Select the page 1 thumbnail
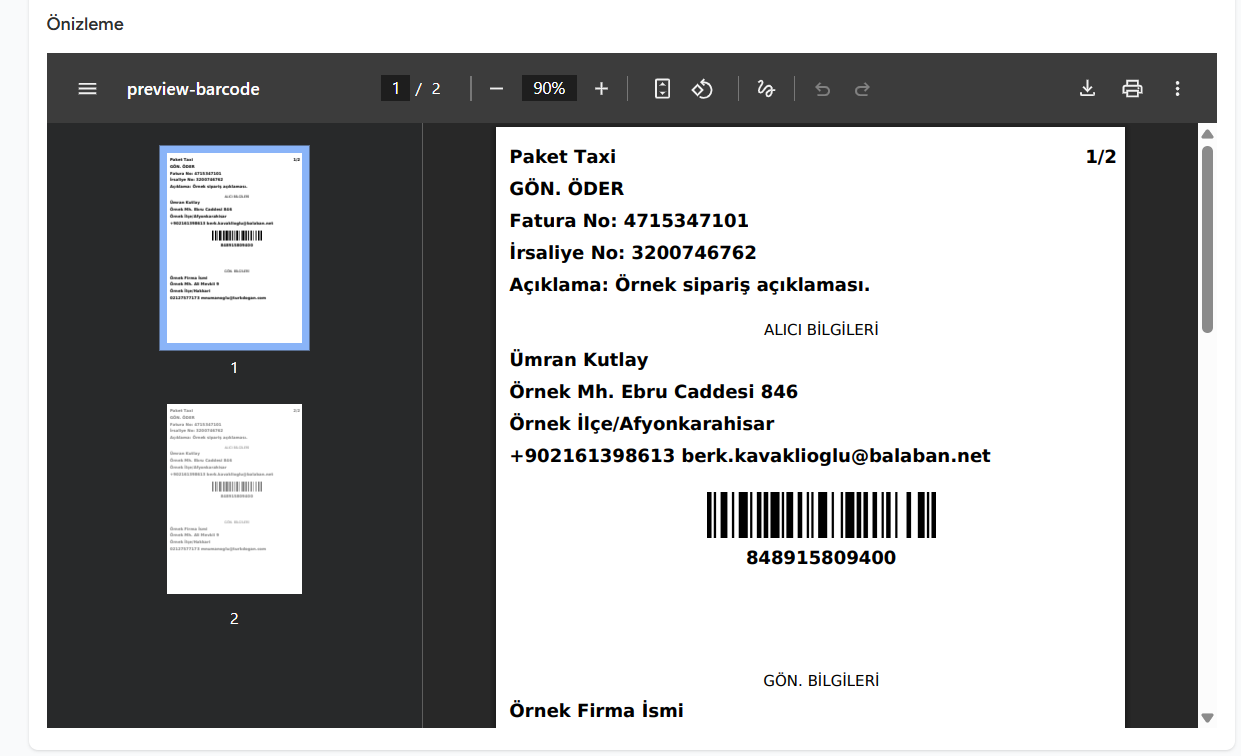This screenshot has width=1241, height=756. point(234,248)
